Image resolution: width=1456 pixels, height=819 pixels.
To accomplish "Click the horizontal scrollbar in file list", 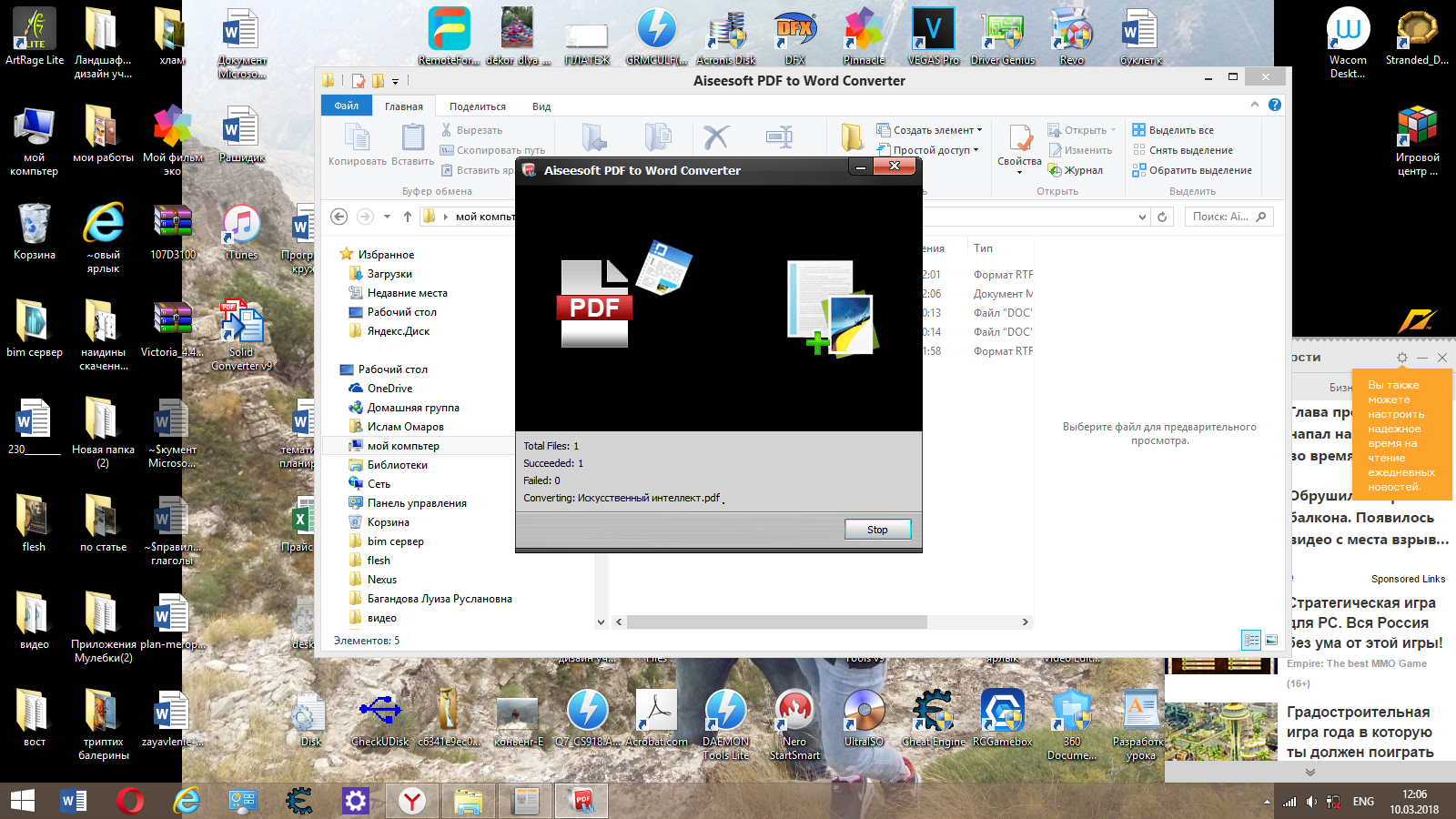I will pos(777,622).
